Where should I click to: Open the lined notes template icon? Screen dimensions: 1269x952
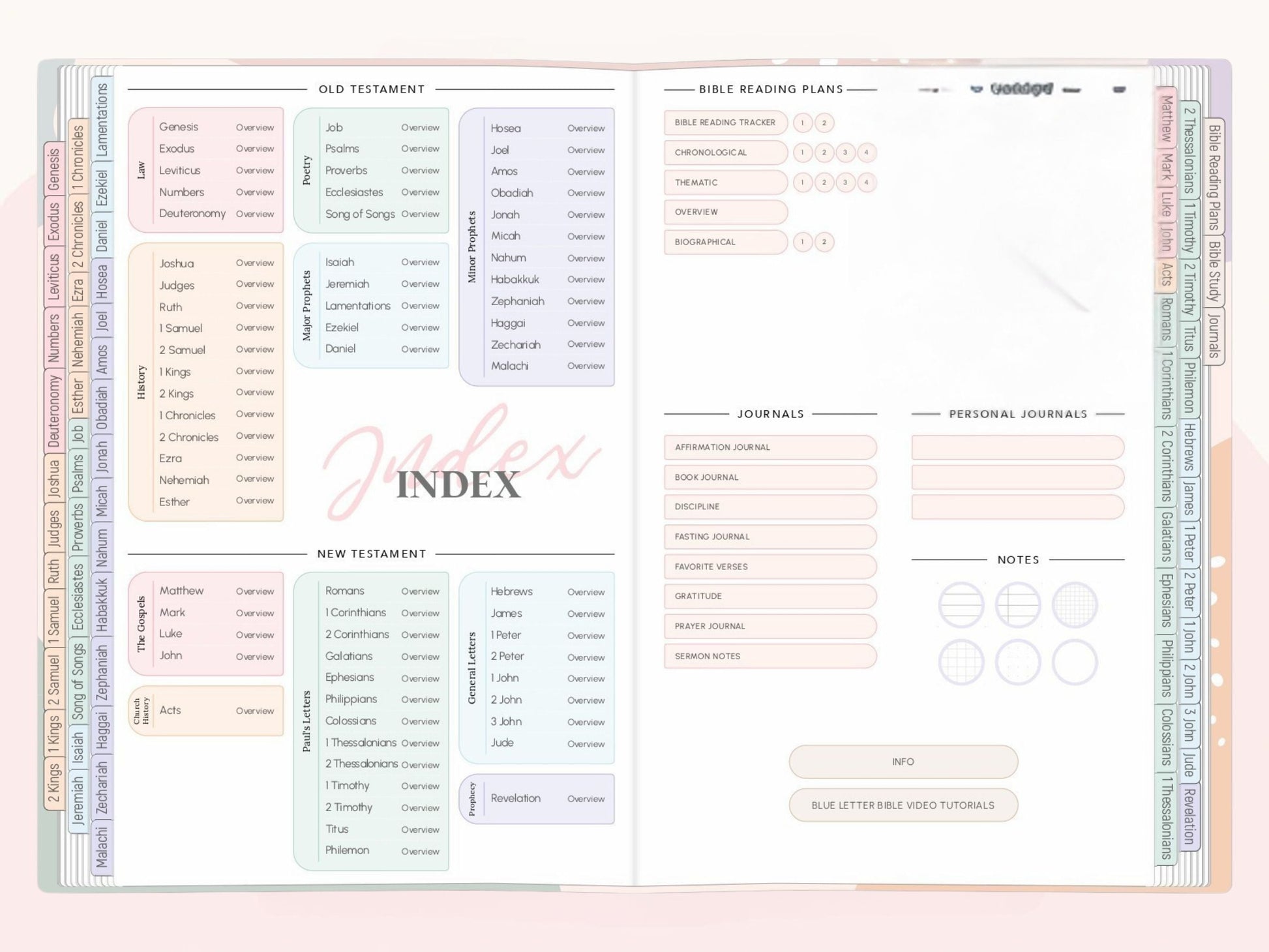tap(961, 605)
